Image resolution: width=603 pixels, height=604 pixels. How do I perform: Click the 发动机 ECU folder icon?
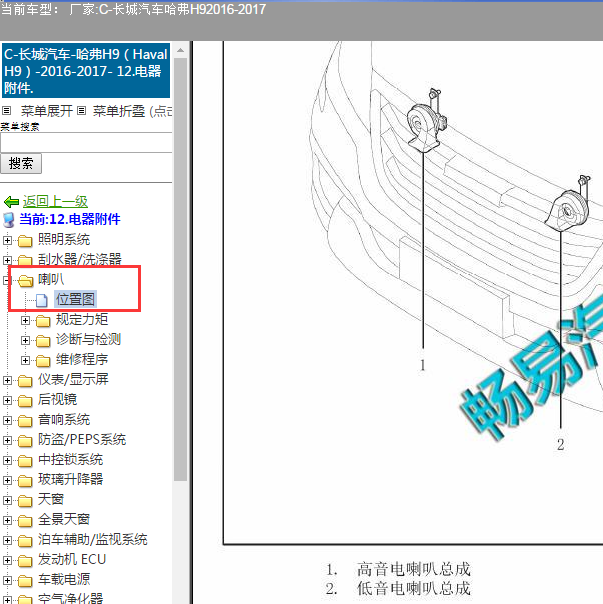pyautogui.click(x=25, y=561)
